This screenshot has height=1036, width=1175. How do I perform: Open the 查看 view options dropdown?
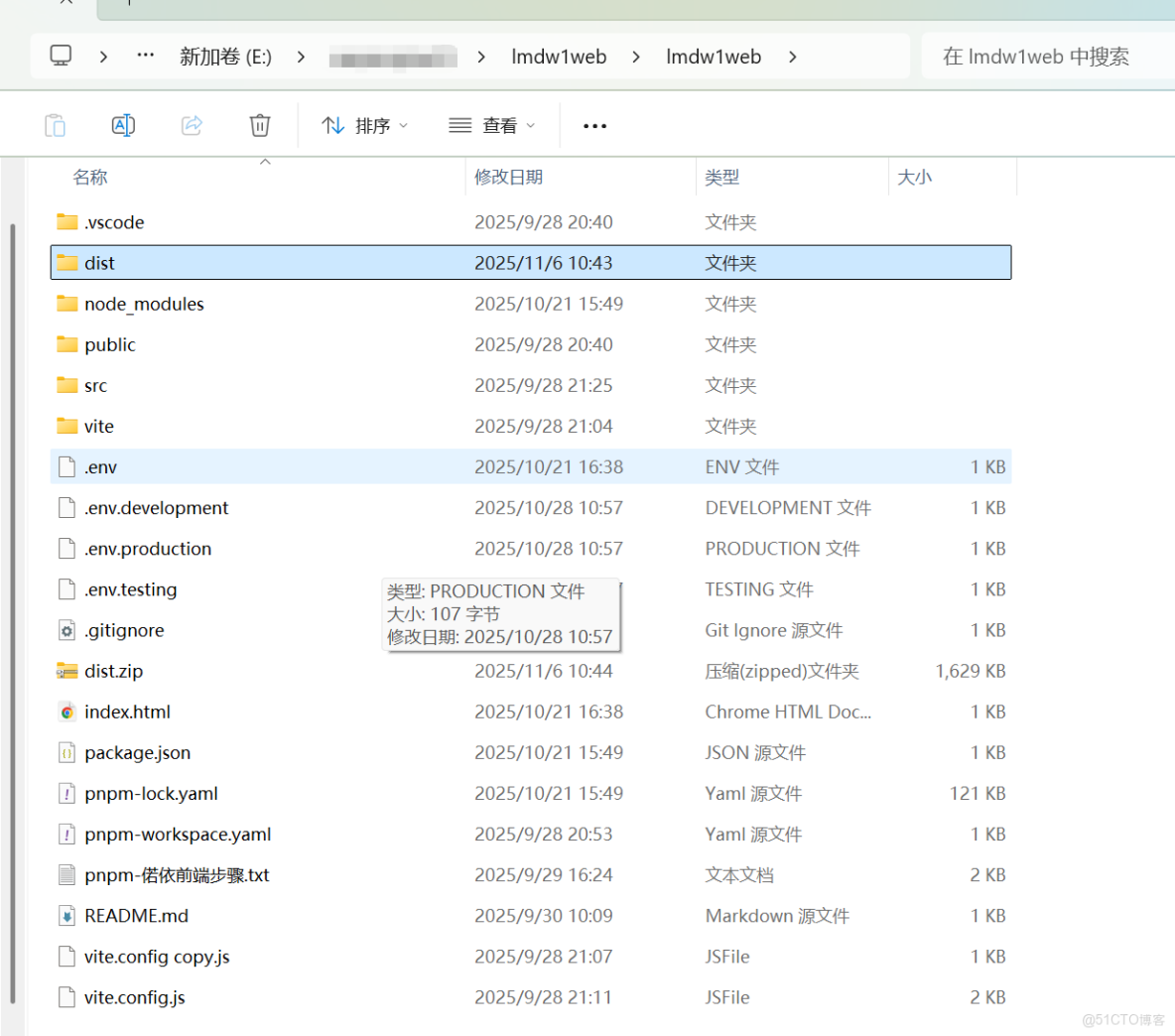489,125
